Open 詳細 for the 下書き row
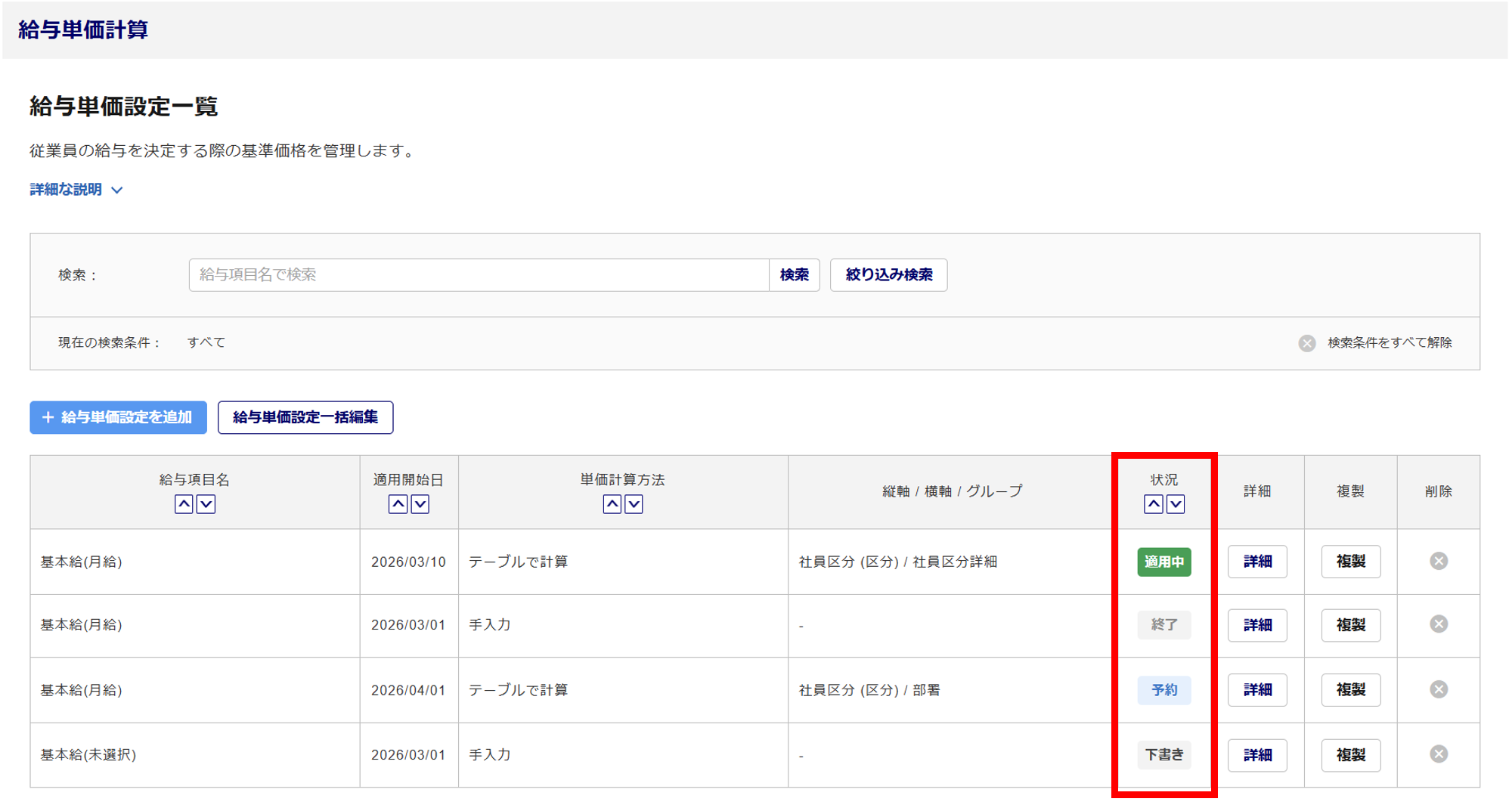 point(1256,754)
